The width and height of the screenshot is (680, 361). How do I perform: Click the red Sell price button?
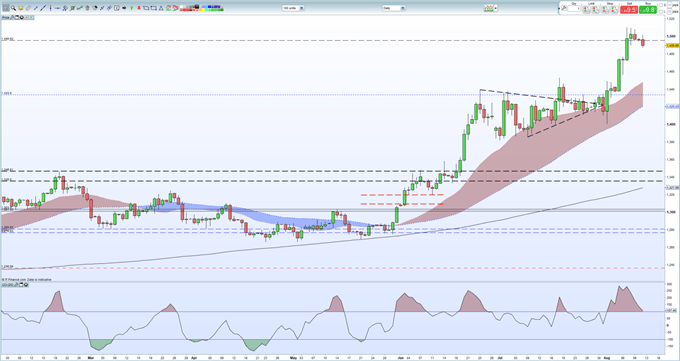(629, 10)
